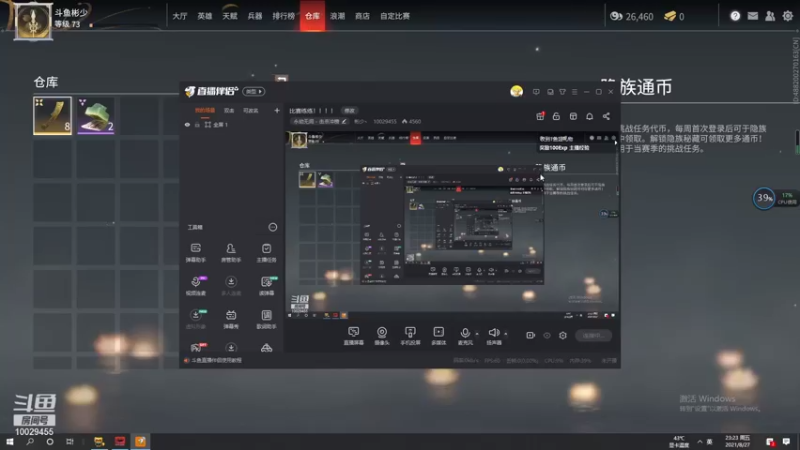Toggle lock on 全屏 1 source
The width and height of the screenshot is (800, 450).
(197, 124)
